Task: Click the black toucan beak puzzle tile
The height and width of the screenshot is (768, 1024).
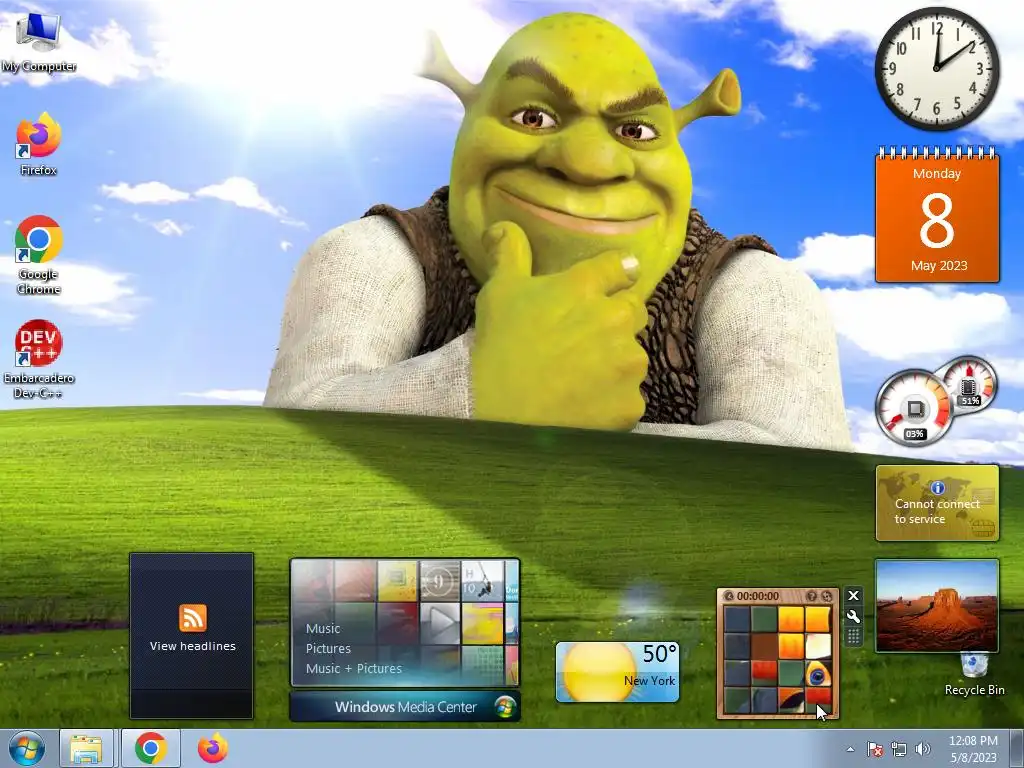Action: [x=791, y=700]
